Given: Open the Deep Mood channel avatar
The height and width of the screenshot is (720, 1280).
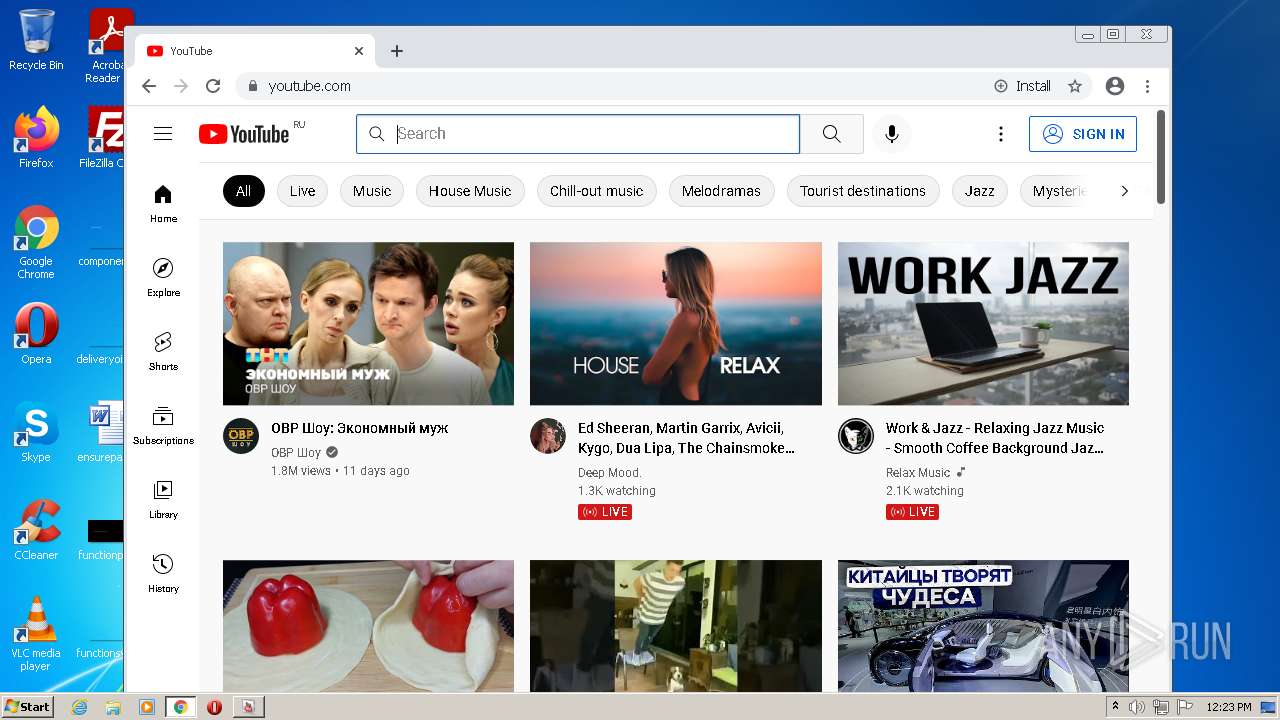Looking at the screenshot, I should (548, 436).
